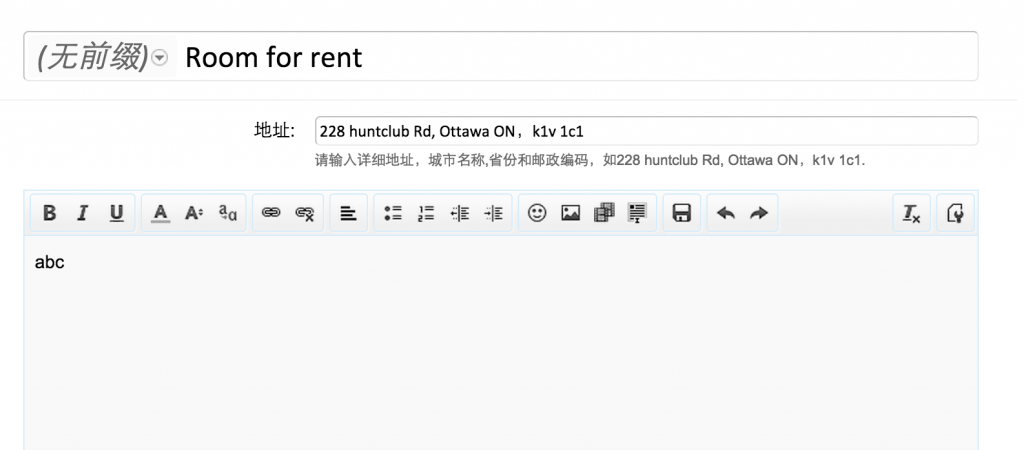Clear formatting with the Tx icon
This screenshot has width=1024, height=450.
(911, 213)
